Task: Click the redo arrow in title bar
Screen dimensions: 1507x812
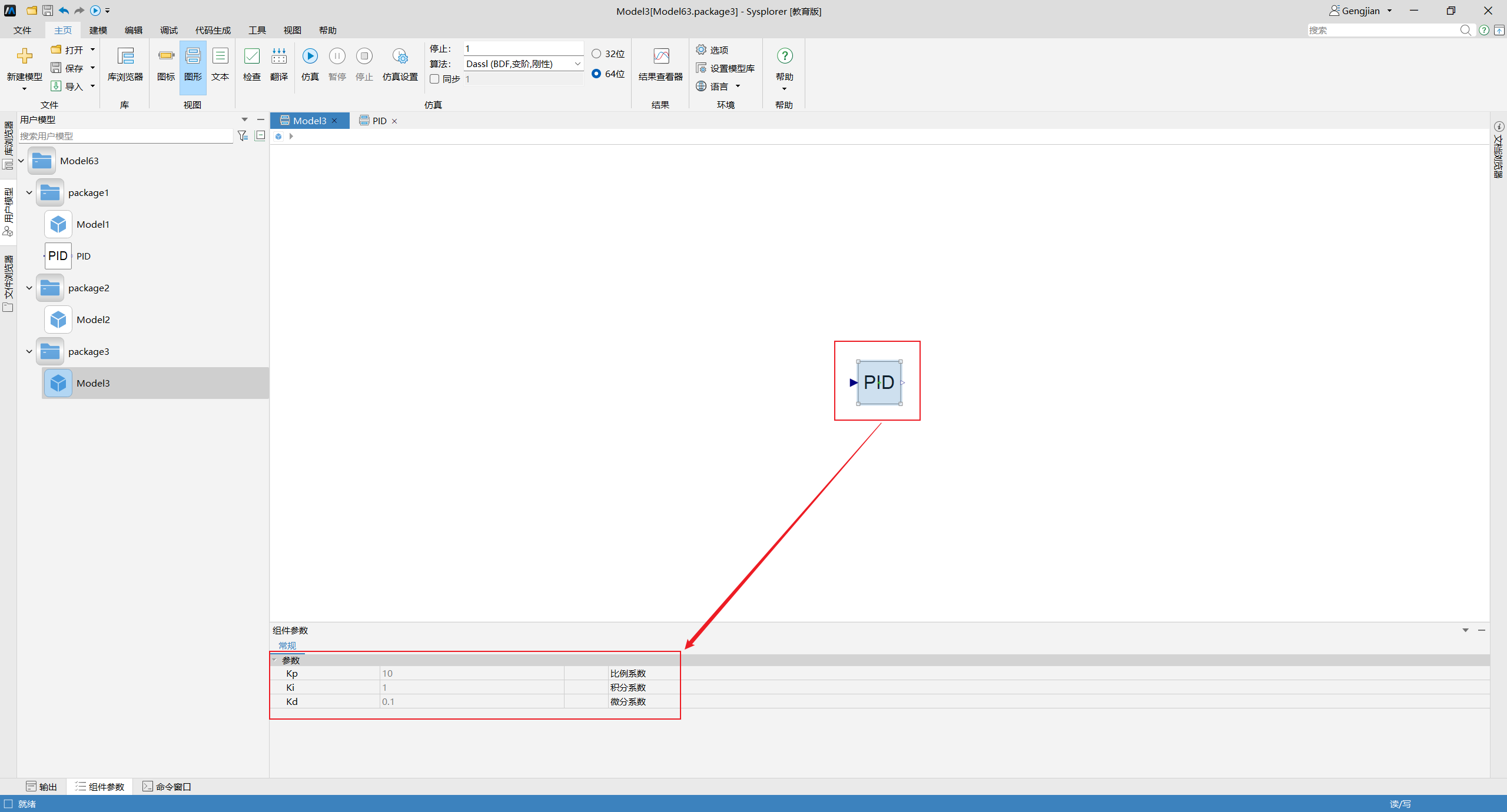Action: (x=79, y=11)
